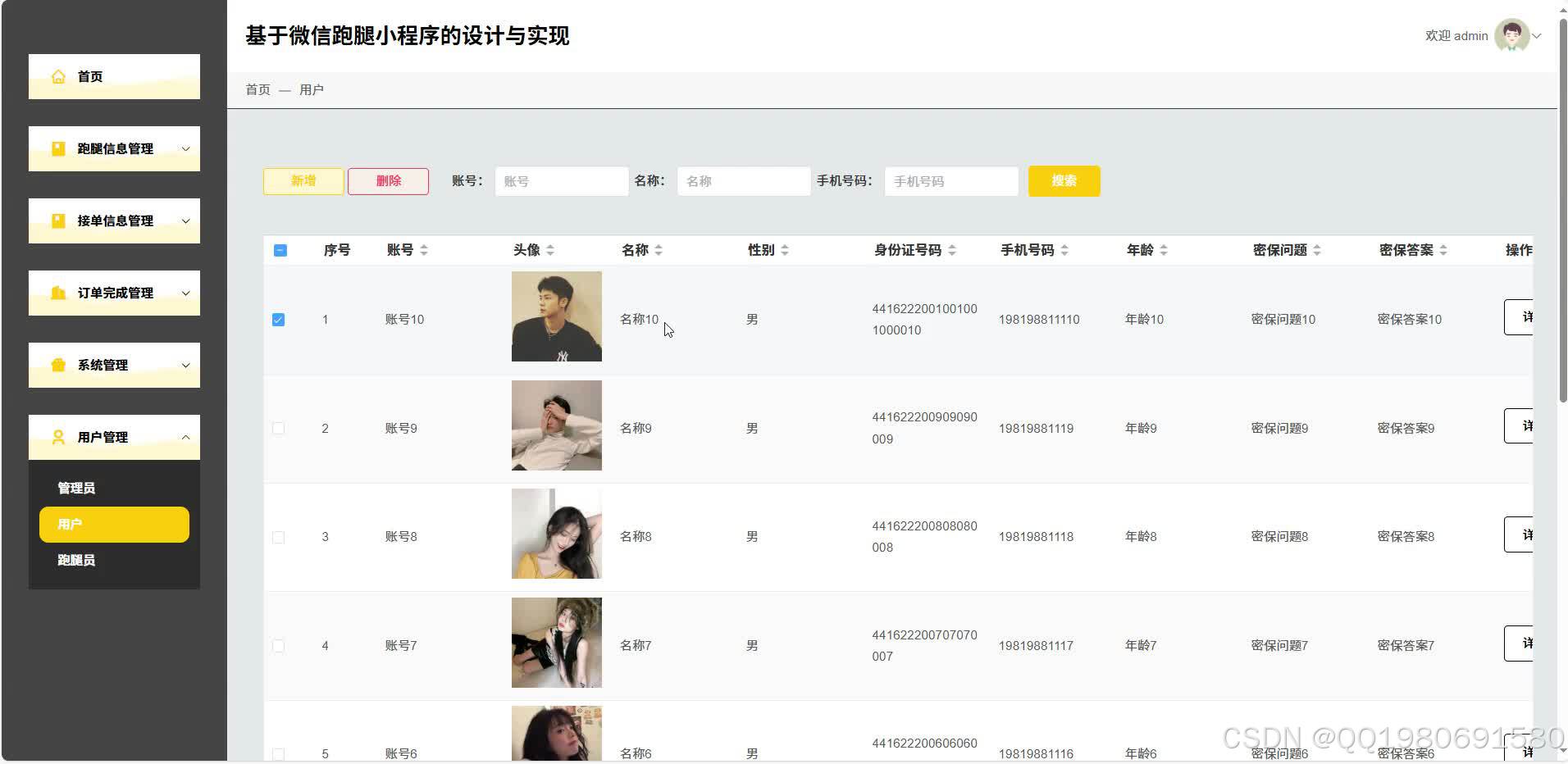Open details button for 账号9 row
Screen dimensions: 1568x764
point(1519,426)
